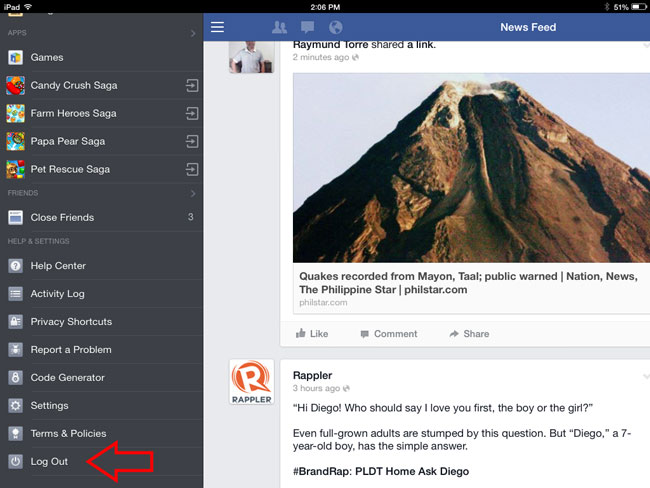Select Log Out menu item
Viewport: 650px width, 488px height.
coord(102,461)
